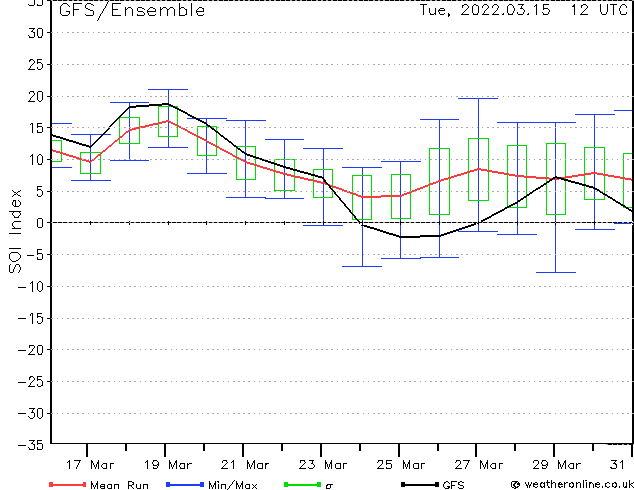The image size is (634, 490).
Task: Click the '27 Mar' x-axis label
Action: pyautogui.click(x=478, y=465)
